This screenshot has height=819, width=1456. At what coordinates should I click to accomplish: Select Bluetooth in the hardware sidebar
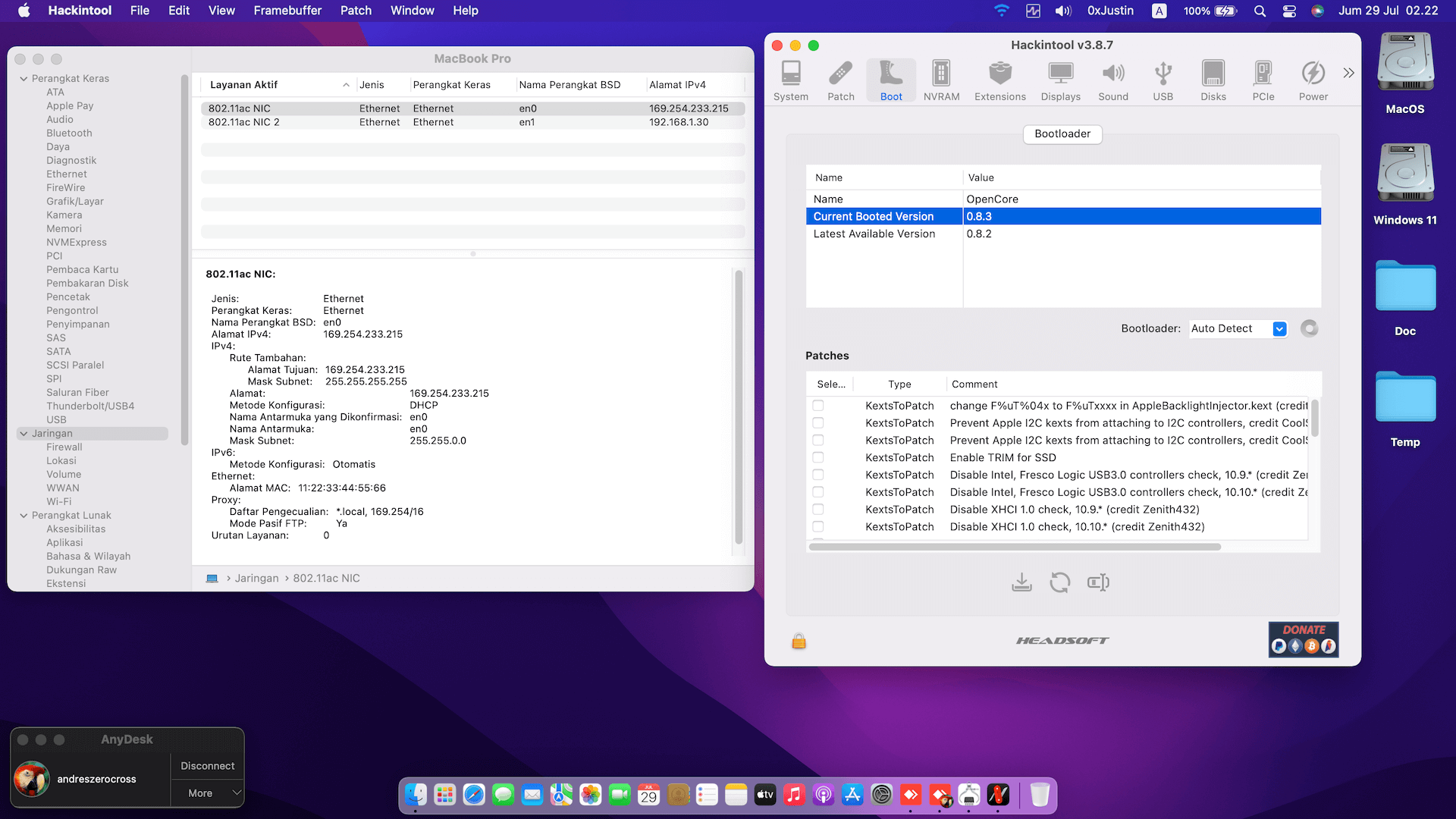[69, 133]
